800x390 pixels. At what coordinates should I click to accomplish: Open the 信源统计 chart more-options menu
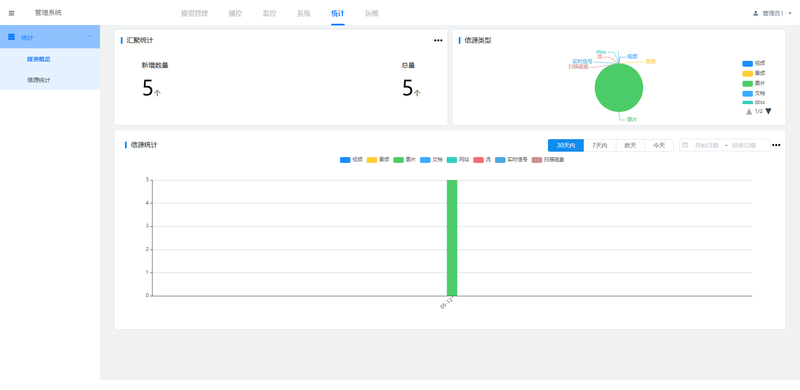point(776,145)
